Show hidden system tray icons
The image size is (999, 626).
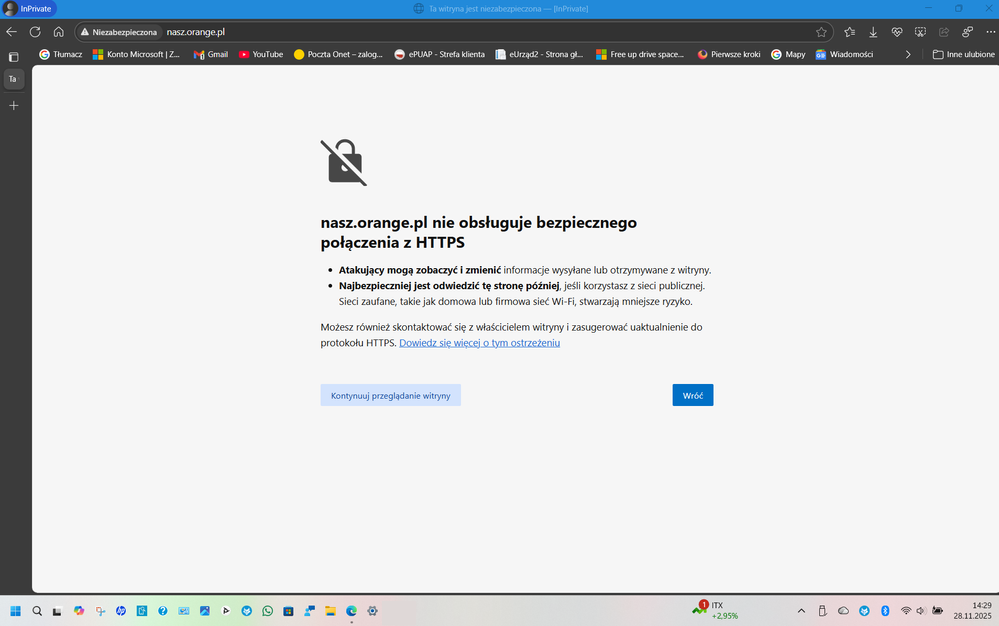[802, 610]
